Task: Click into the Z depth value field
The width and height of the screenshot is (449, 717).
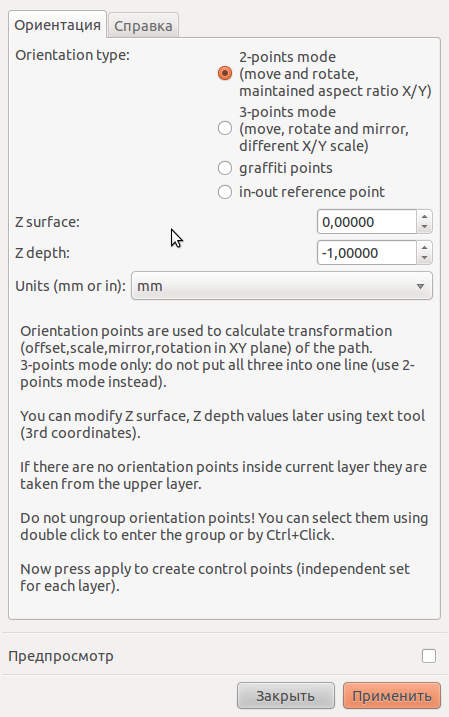Action: (367, 253)
